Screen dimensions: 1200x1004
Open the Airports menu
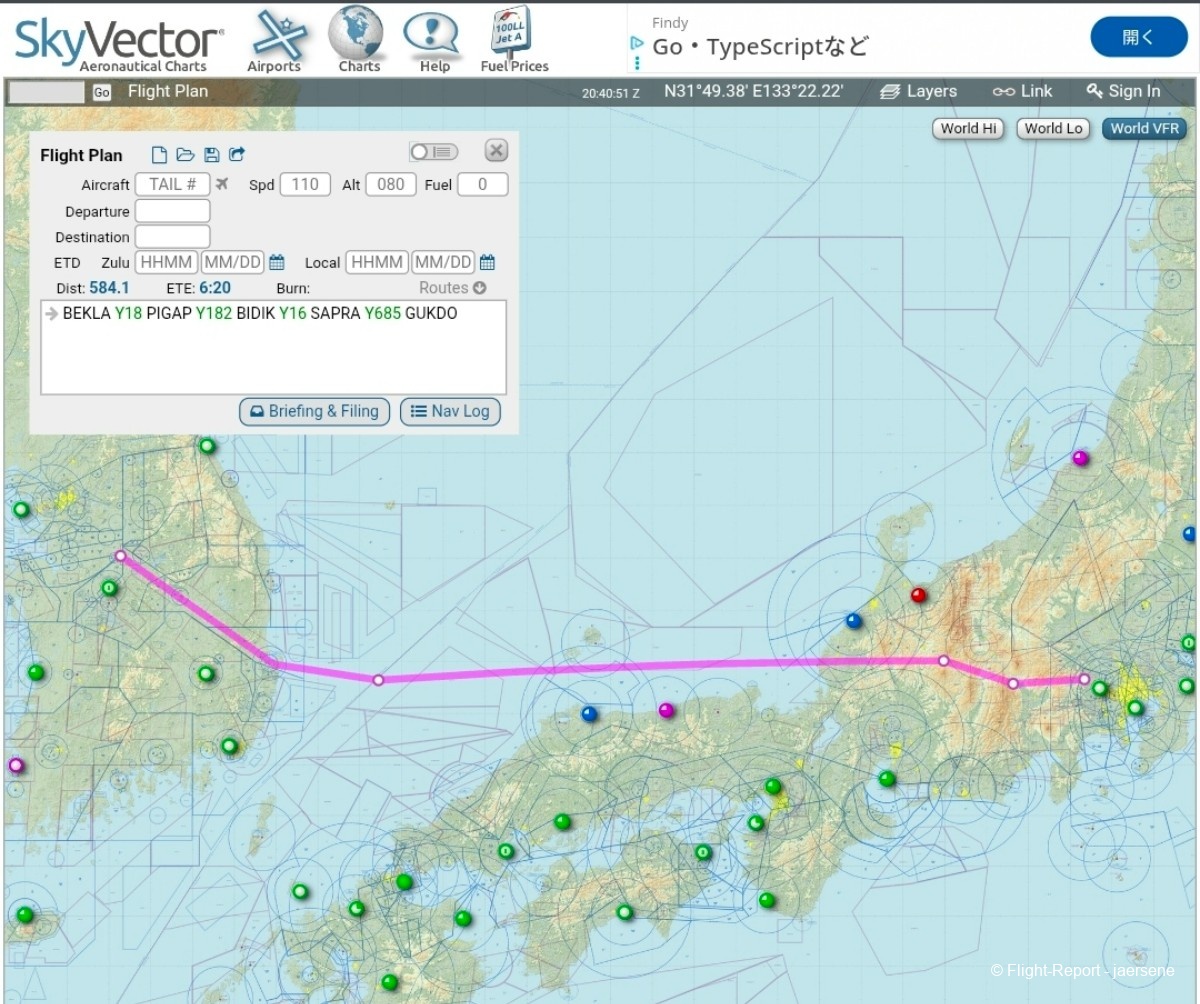tap(274, 40)
